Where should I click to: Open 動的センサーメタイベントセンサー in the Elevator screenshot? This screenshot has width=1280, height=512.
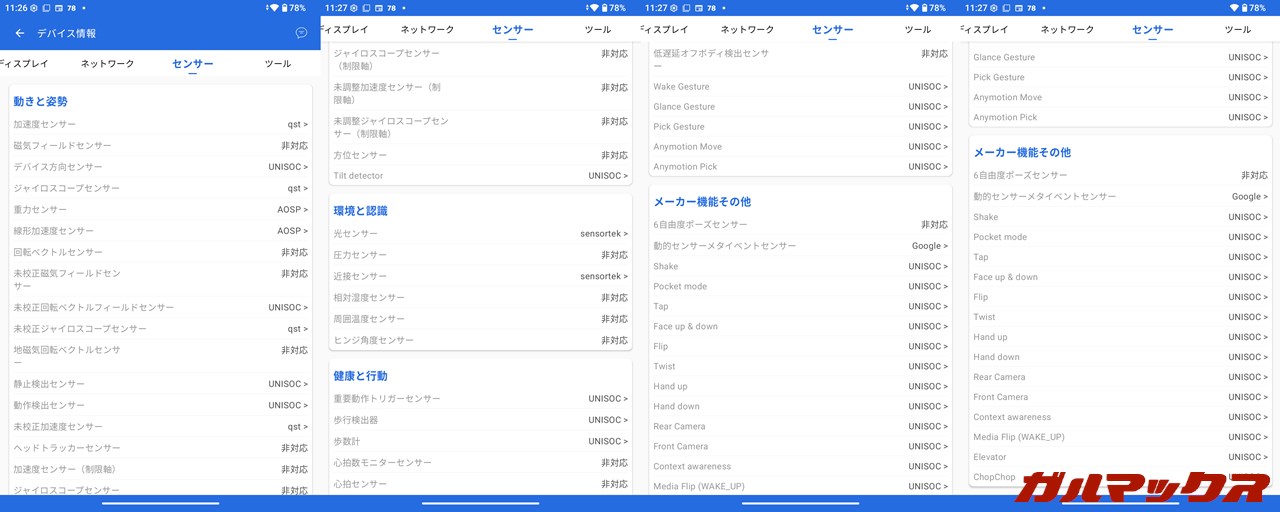[1120, 197]
